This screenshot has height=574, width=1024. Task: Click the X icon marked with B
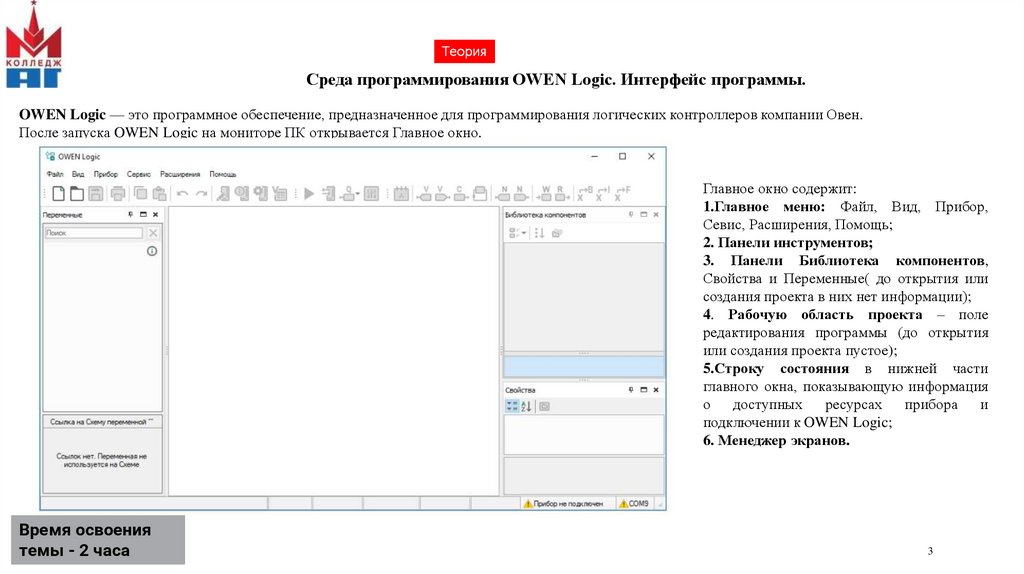click(584, 193)
